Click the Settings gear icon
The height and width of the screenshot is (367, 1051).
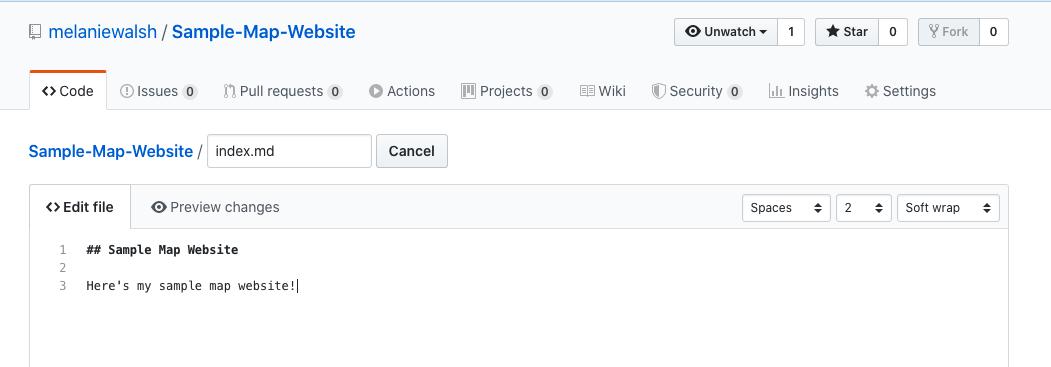[871, 91]
